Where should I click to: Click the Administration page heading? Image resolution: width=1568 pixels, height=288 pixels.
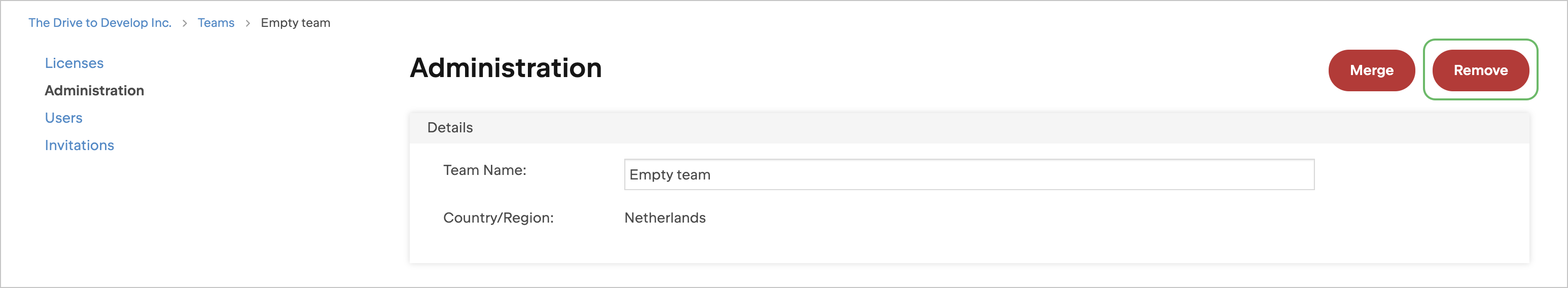click(x=505, y=67)
